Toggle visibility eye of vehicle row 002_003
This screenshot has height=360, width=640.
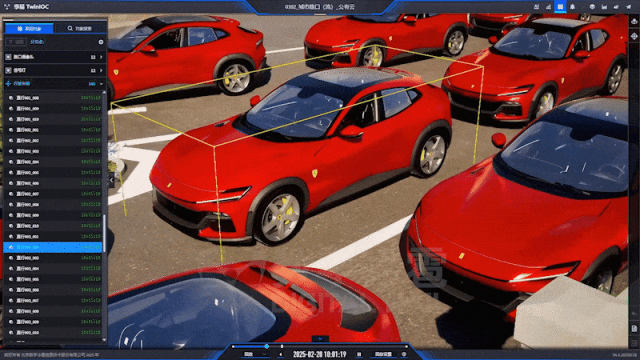click(x=11, y=151)
